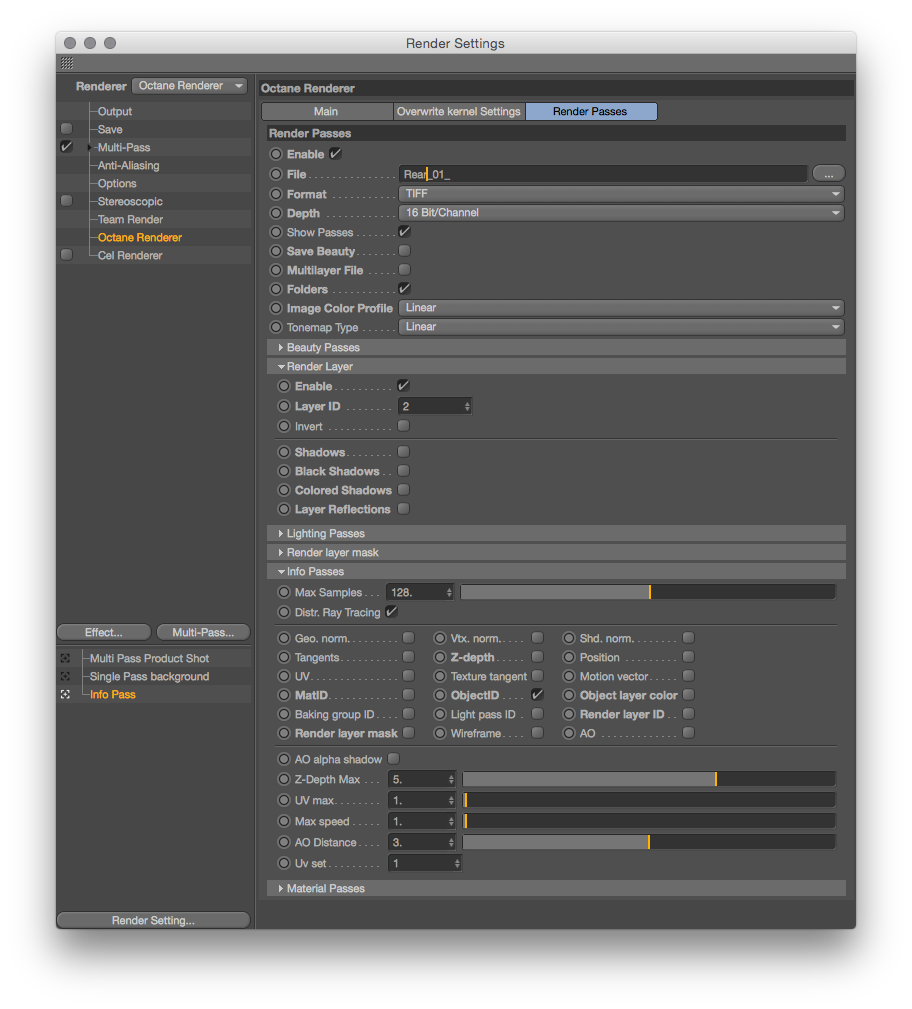Click the render setting icon beside Single Pass background
The height and width of the screenshot is (1009, 912).
[65, 676]
